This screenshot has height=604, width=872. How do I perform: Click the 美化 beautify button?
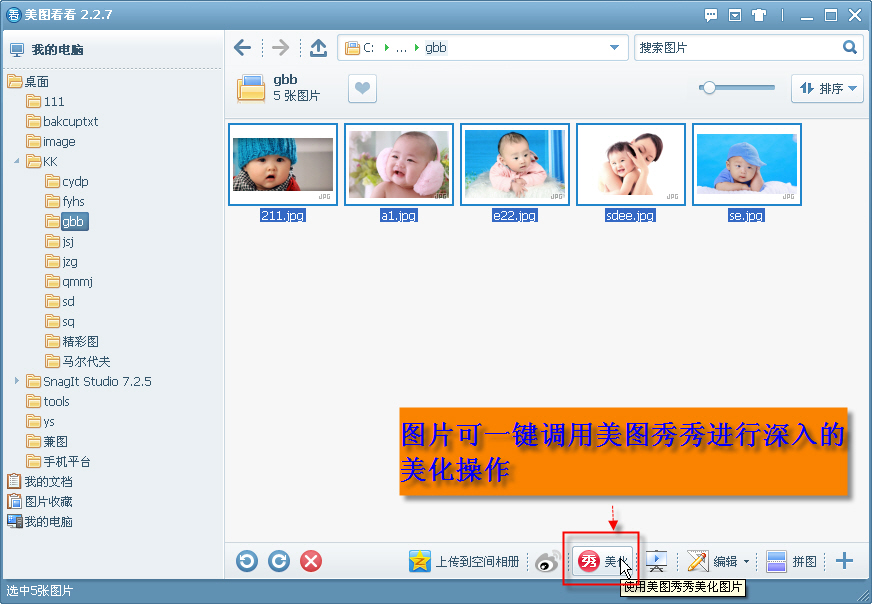[x=602, y=561]
